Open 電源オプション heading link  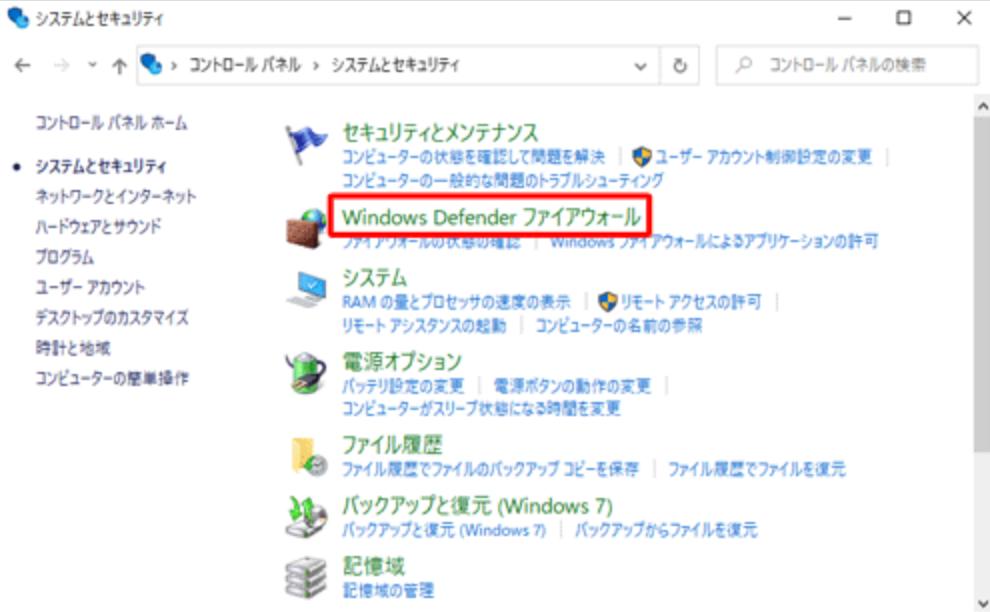(402, 361)
